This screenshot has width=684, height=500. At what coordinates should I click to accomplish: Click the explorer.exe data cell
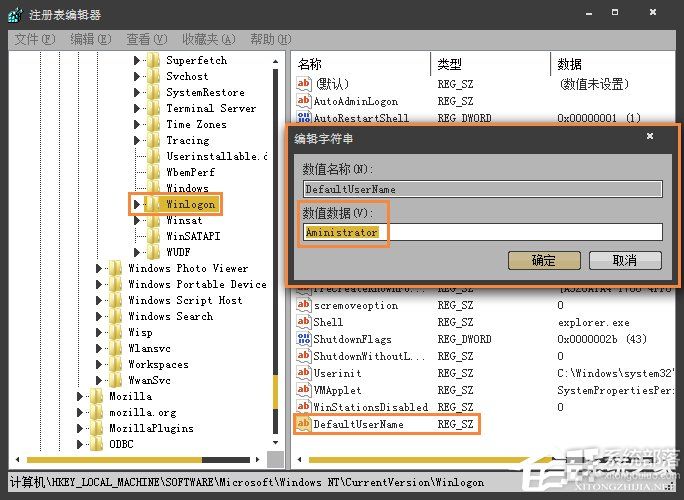click(594, 322)
